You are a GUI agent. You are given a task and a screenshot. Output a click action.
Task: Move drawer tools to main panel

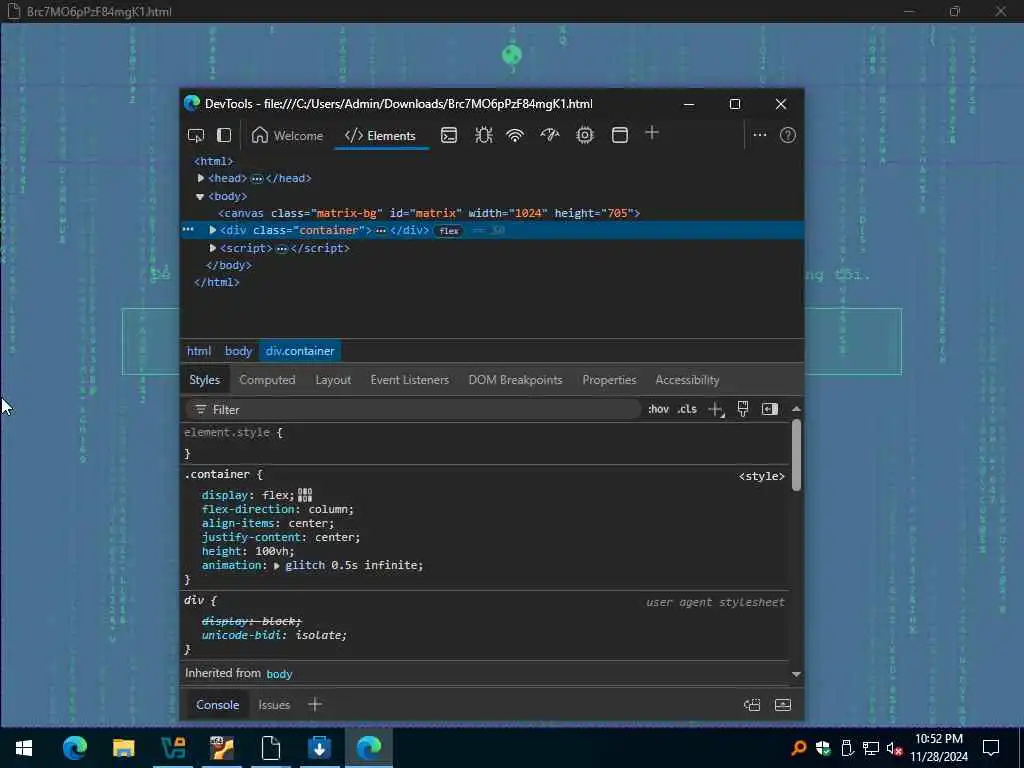click(752, 705)
